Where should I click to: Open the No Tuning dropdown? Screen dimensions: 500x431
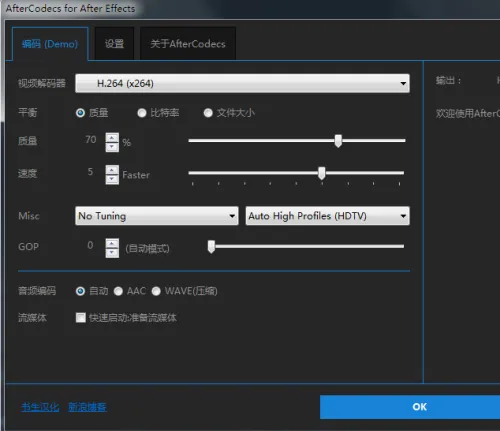157,216
